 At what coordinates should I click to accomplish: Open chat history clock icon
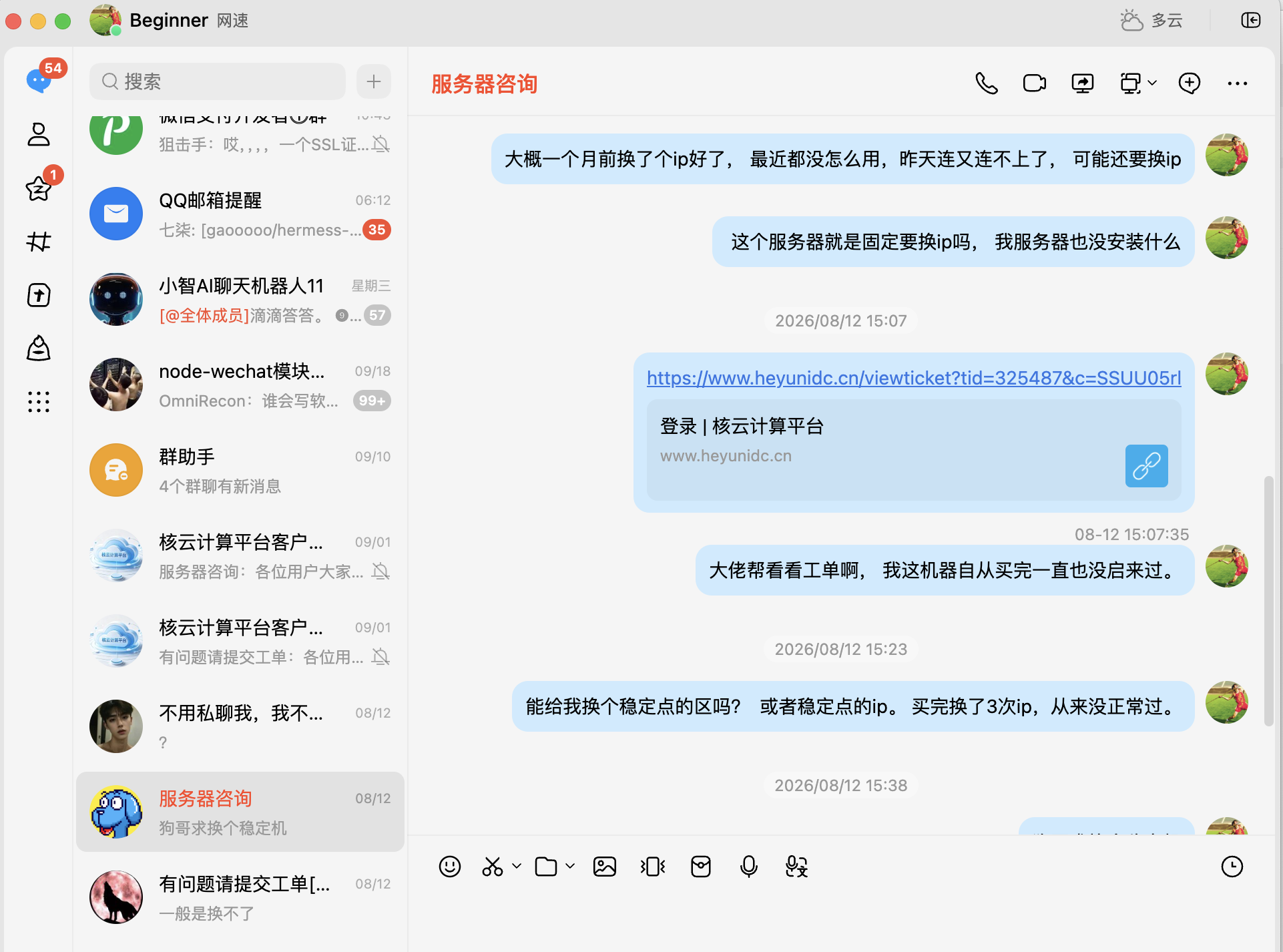(1232, 867)
